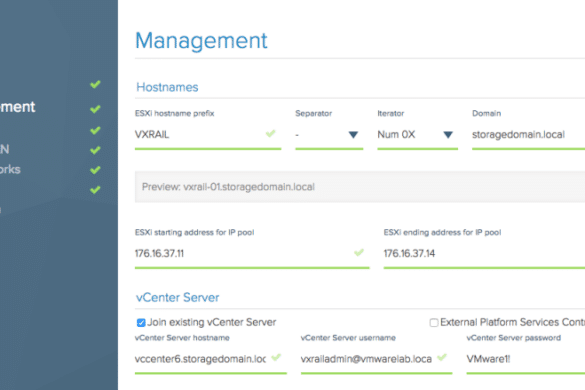
Task: Enable External Platform Services Controller checkbox
Action: click(x=434, y=322)
